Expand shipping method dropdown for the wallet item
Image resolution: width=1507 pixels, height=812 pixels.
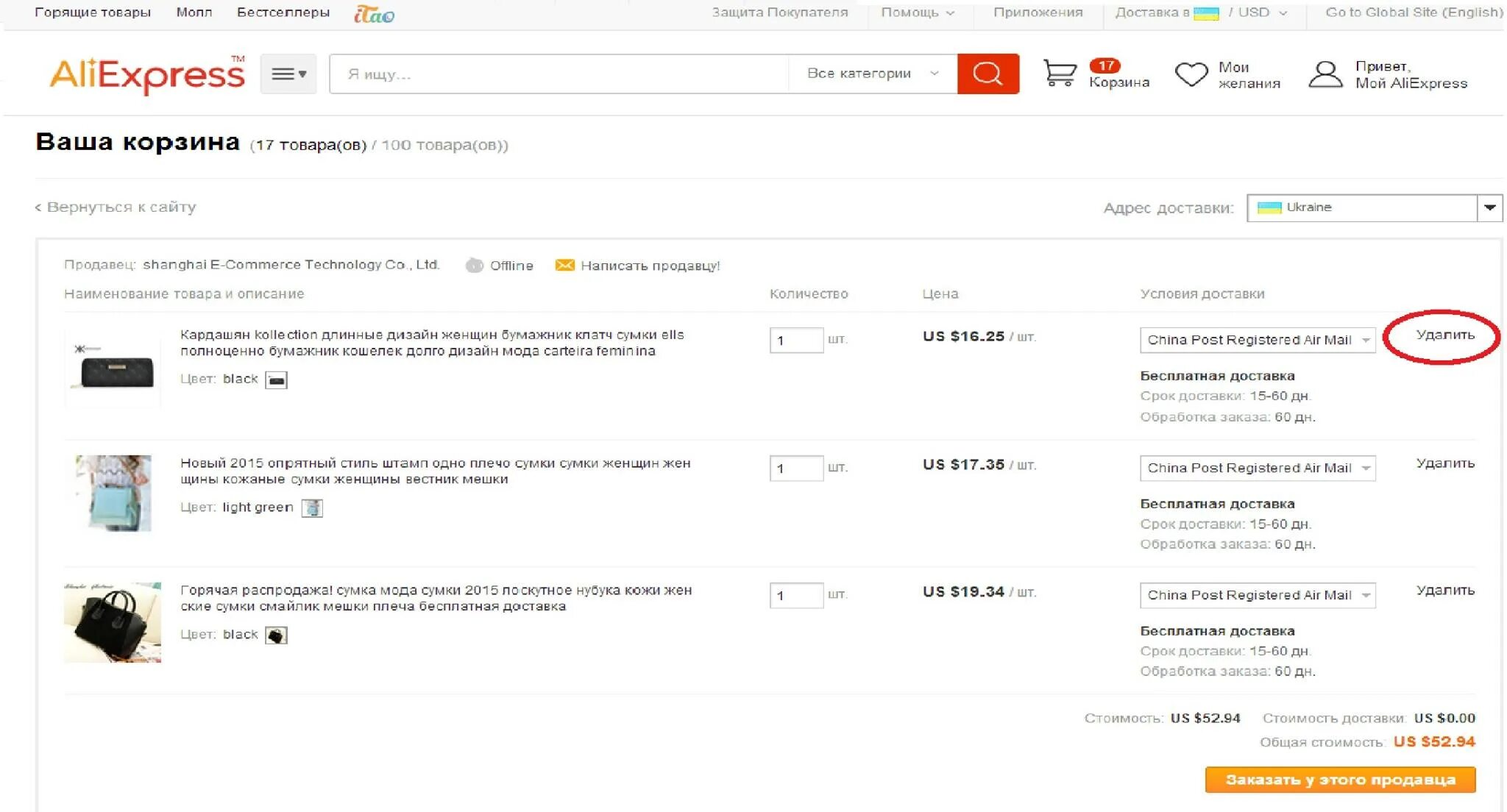1257,340
